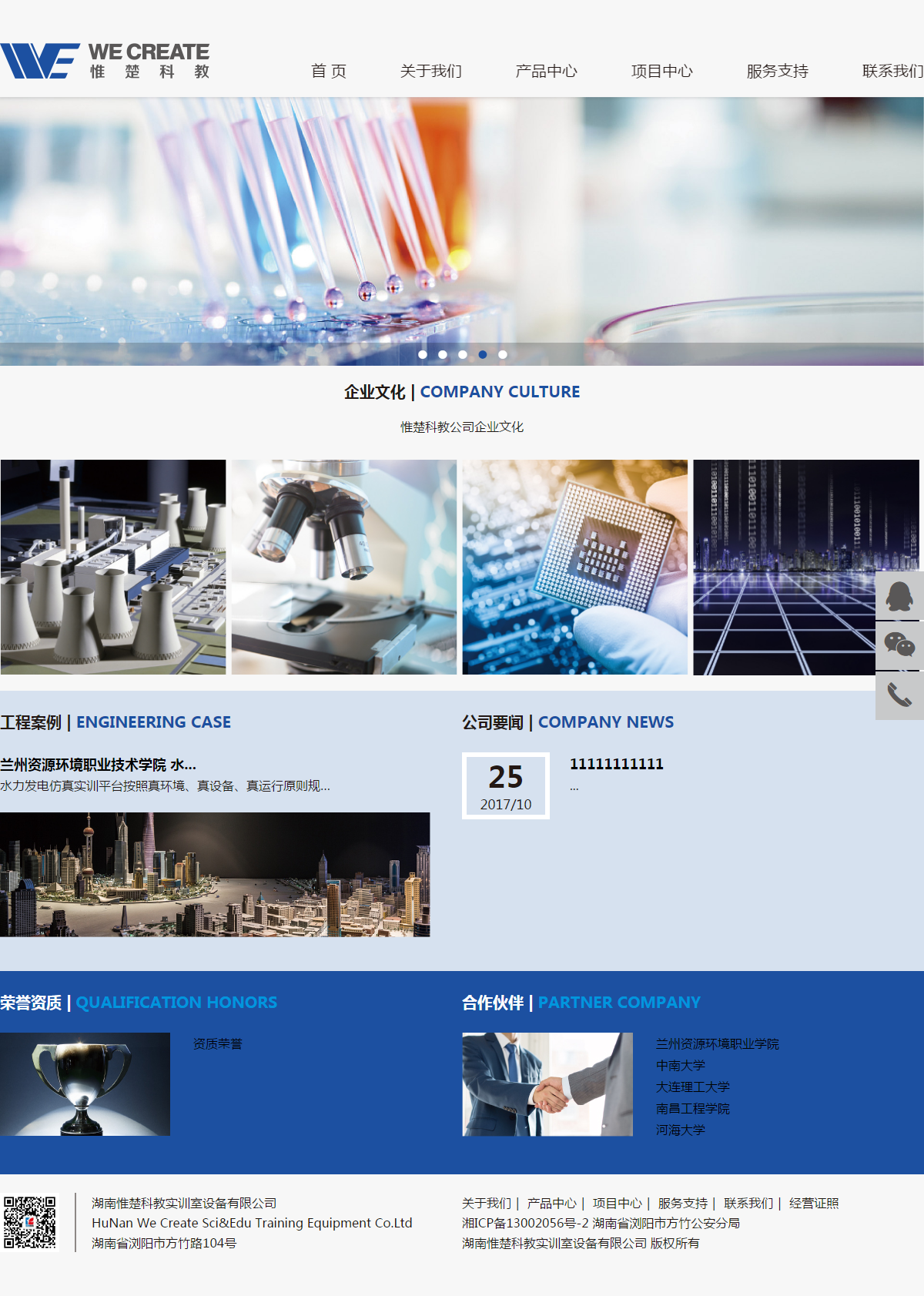
Task: Open 产品中心 in the top navigation
Action: [547, 71]
